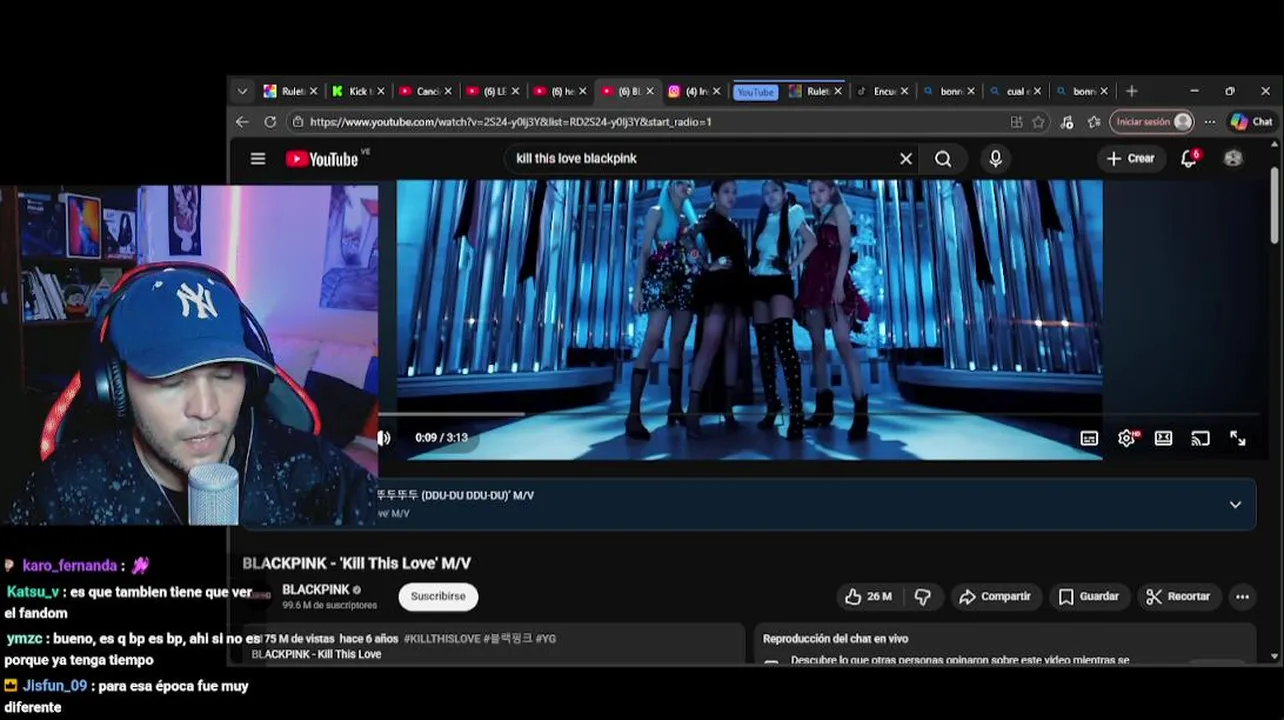Reload the page with the refresh icon

(x=270, y=122)
